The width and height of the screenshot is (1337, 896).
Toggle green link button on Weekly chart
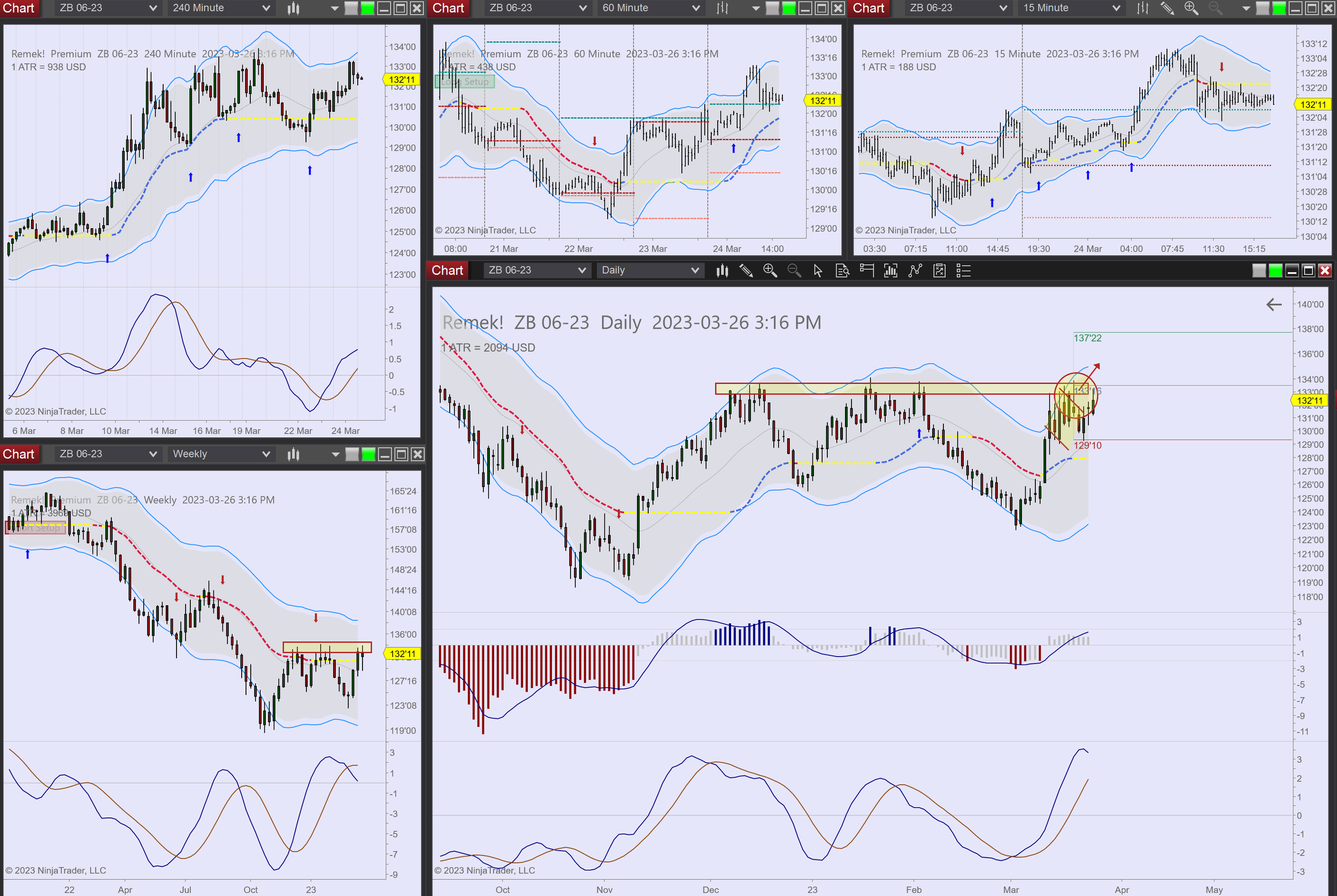[x=368, y=454]
